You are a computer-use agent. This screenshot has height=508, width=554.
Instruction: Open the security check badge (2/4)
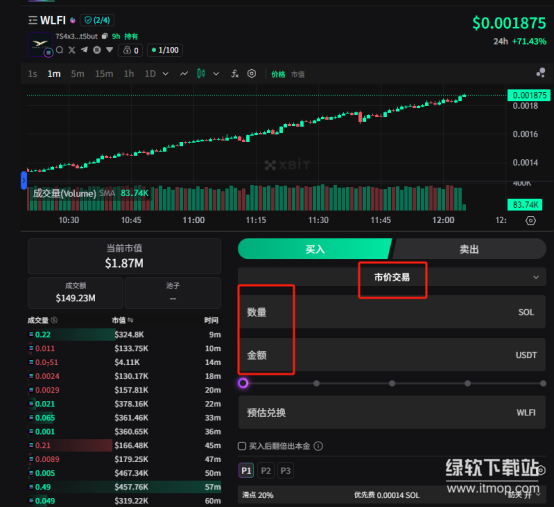(x=97, y=20)
